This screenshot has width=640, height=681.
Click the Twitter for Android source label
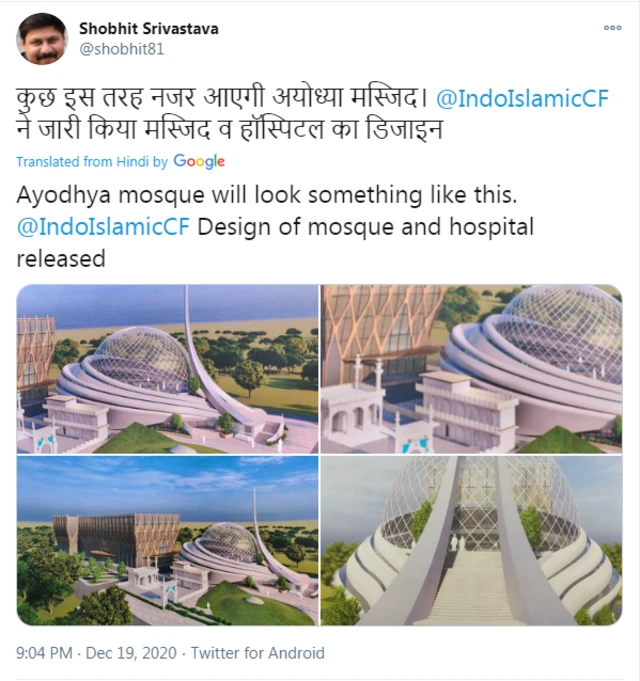(258, 653)
